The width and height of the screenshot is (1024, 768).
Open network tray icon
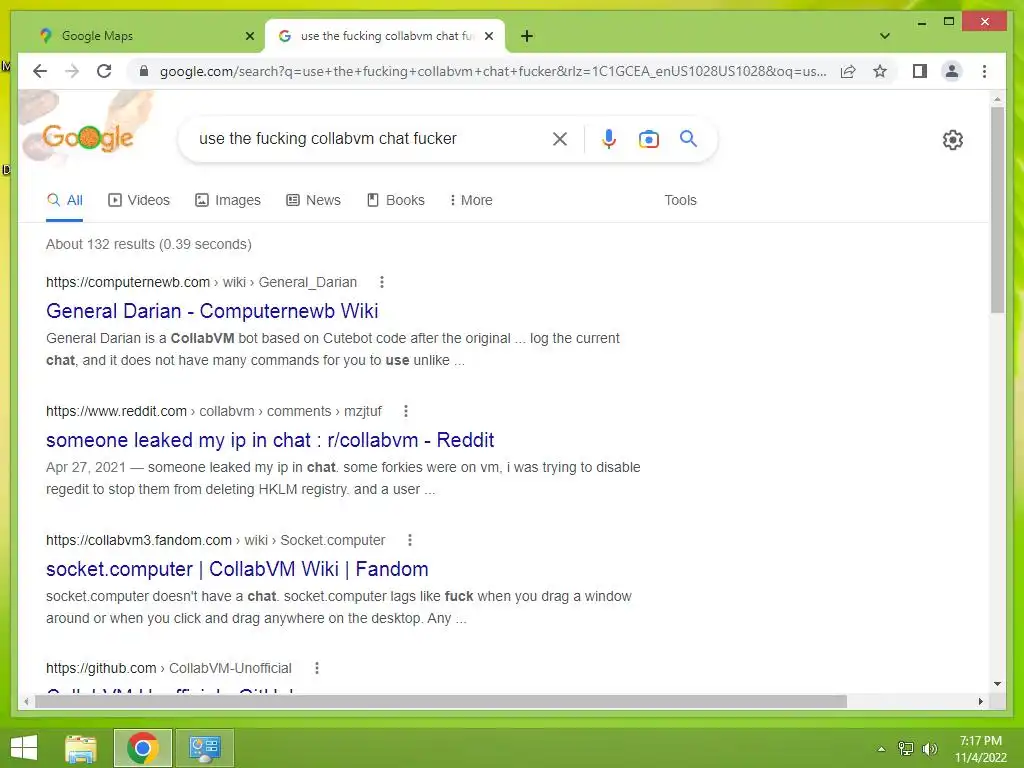point(905,748)
